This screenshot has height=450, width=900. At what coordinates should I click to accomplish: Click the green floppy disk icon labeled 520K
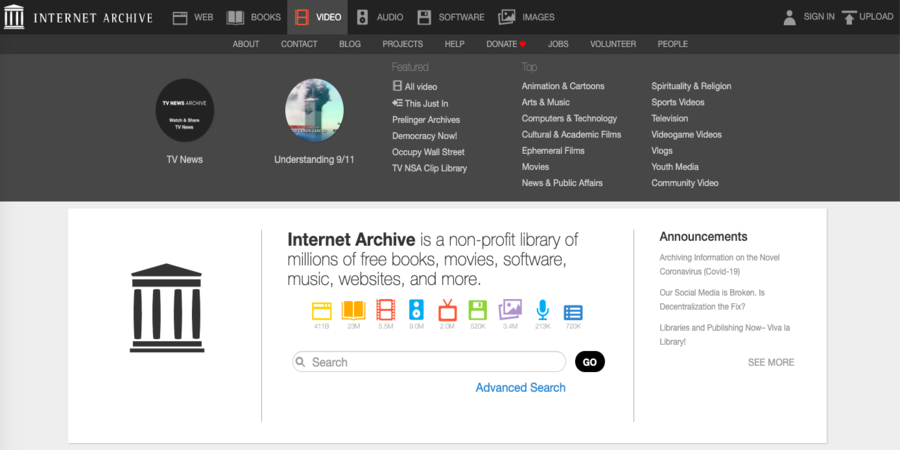pyautogui.click(x=478, y=310)
